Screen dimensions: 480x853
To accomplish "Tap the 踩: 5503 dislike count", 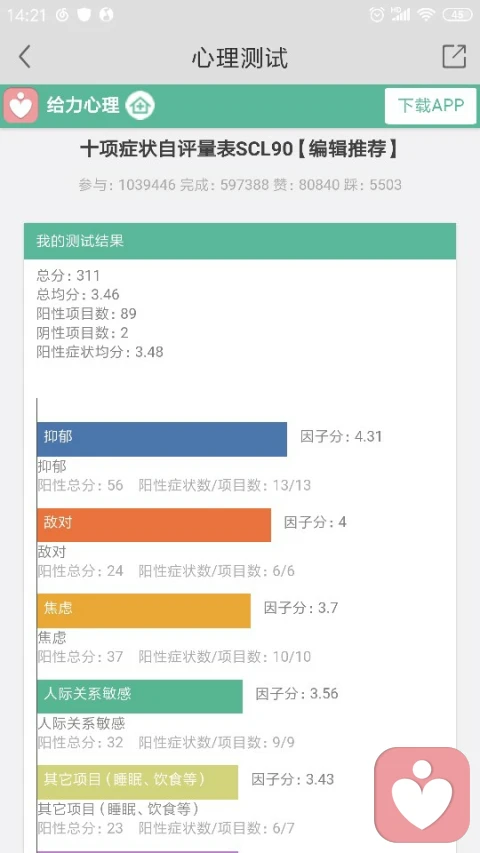I will click(x=372, y=185).
